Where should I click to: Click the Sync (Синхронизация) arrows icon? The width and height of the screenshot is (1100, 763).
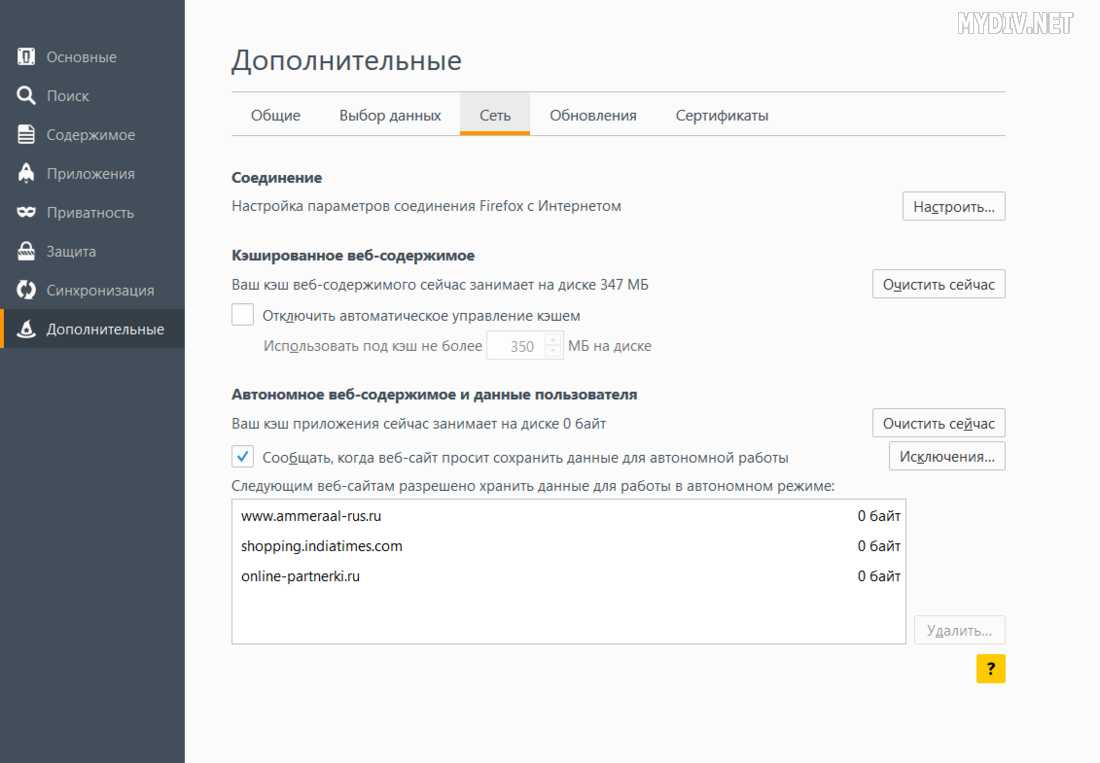coord(27,290)
